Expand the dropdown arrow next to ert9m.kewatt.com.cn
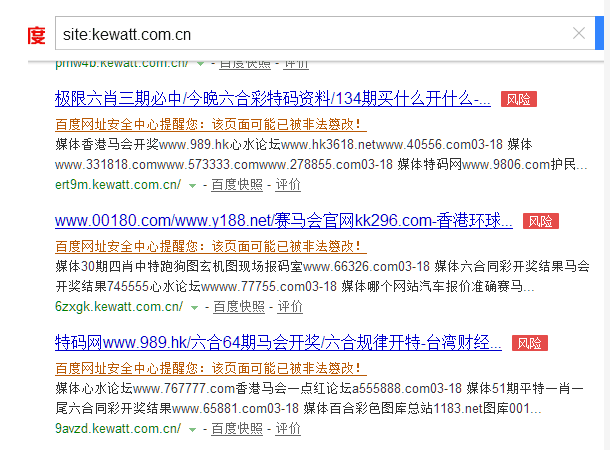The width and height of the screenshot is (610, 450). pos(192,185)
